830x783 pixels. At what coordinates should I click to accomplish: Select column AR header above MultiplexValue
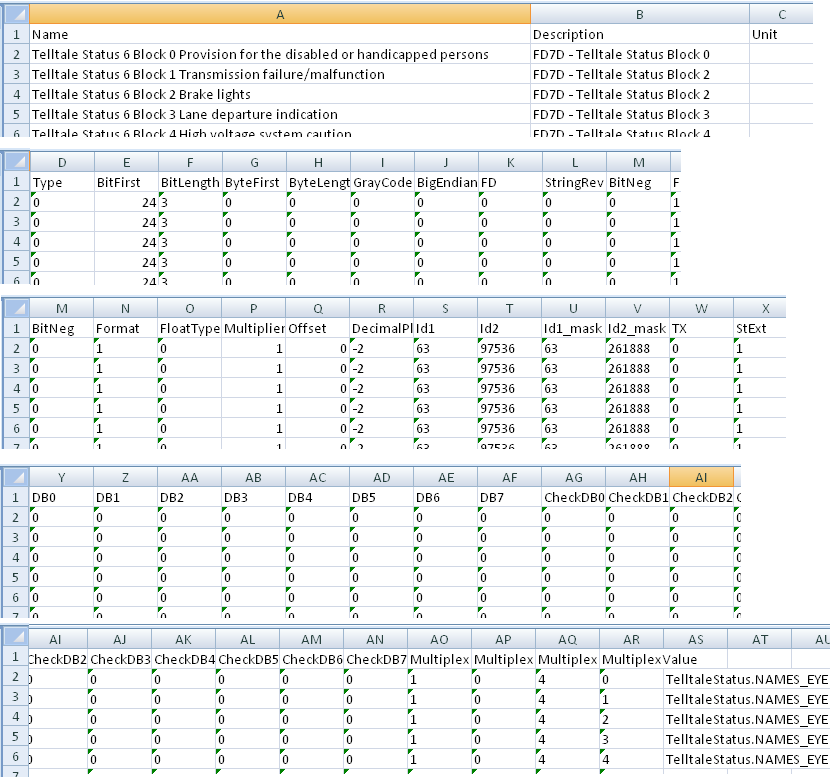point(631,640)
